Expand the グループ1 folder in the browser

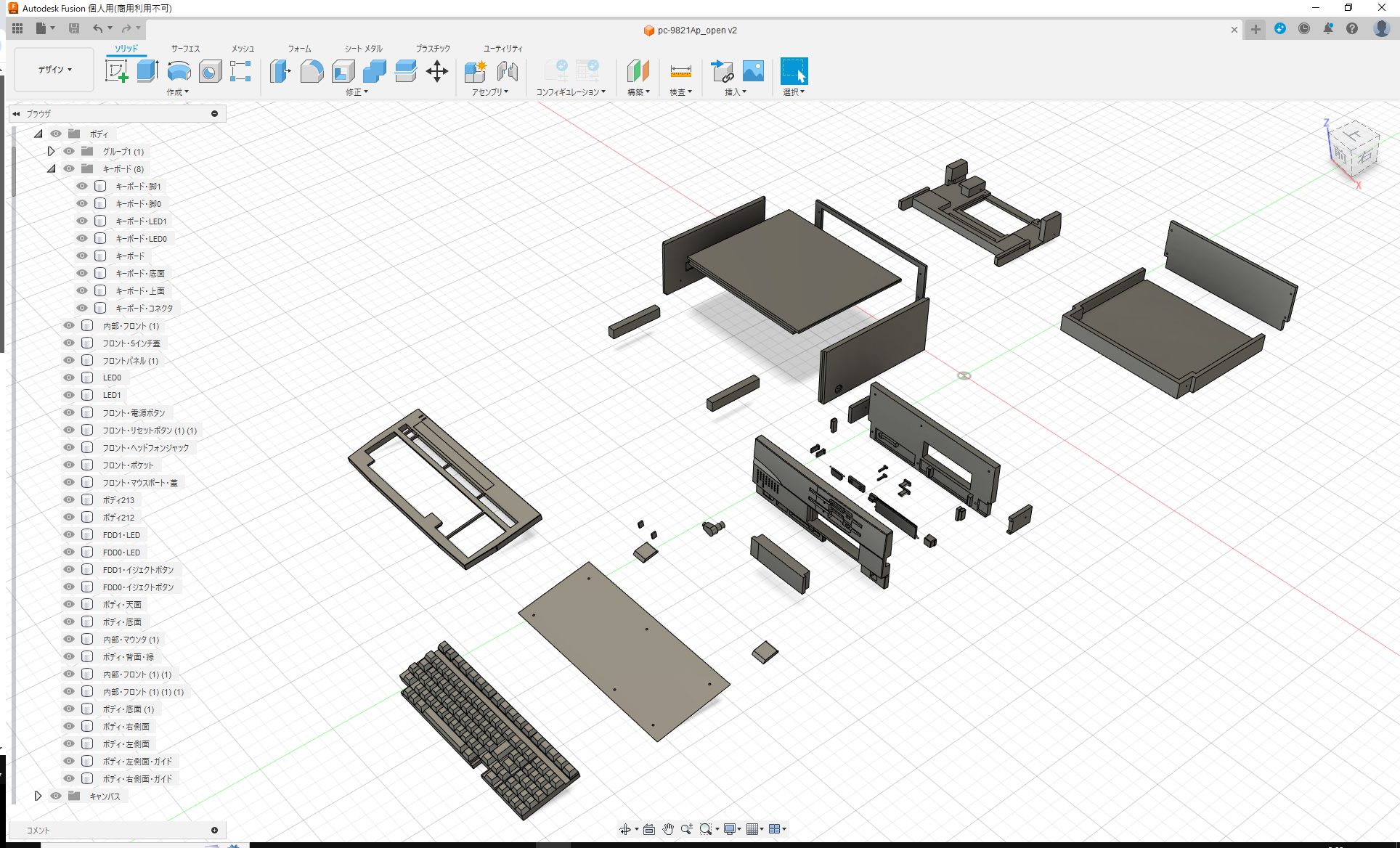click(x=51, y=151)
